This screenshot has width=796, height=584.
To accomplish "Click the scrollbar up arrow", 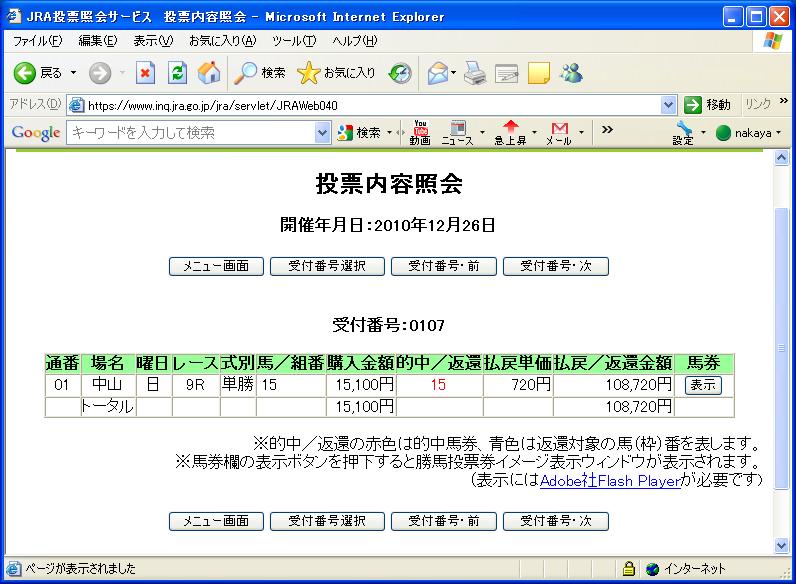I will click(x=781, y=158).
